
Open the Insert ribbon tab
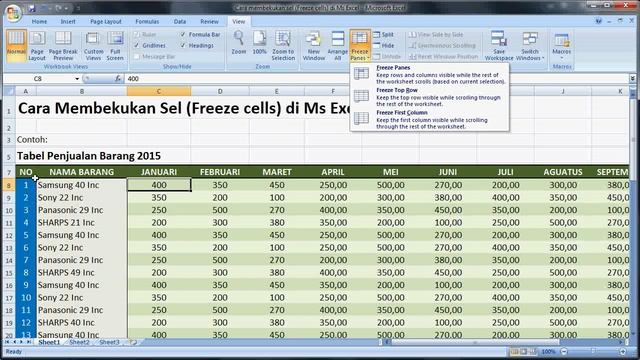(68, 22)
